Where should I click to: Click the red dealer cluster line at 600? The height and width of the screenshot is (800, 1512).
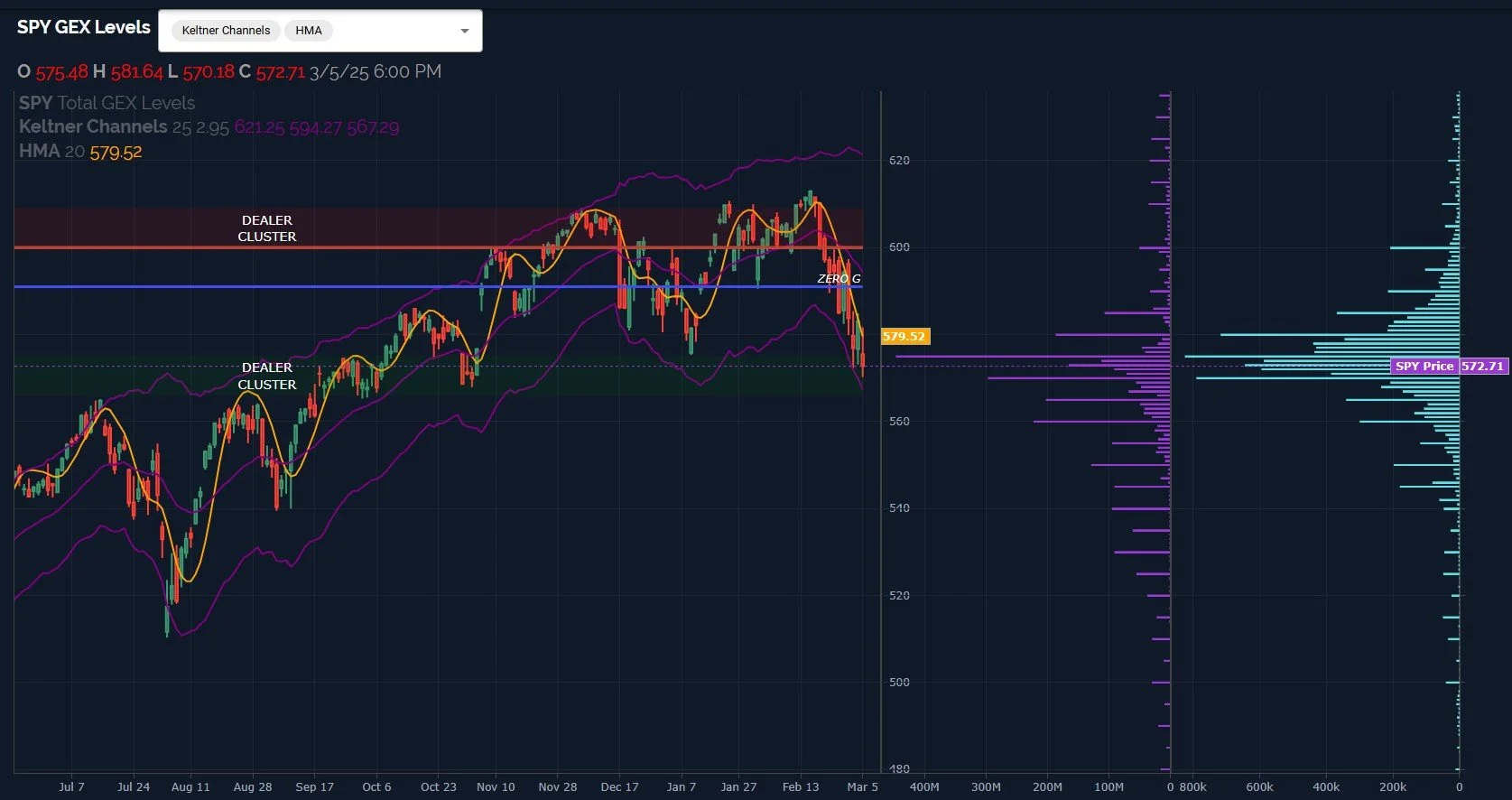tap(438, 247)
